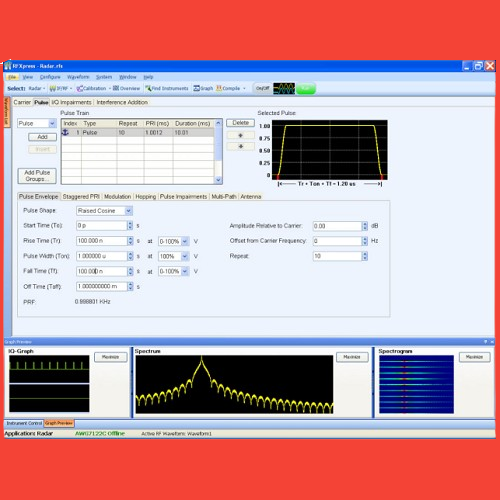Click the green Run button
The height and width of the screenshot is (500, 500).
(x=306, y=88)
